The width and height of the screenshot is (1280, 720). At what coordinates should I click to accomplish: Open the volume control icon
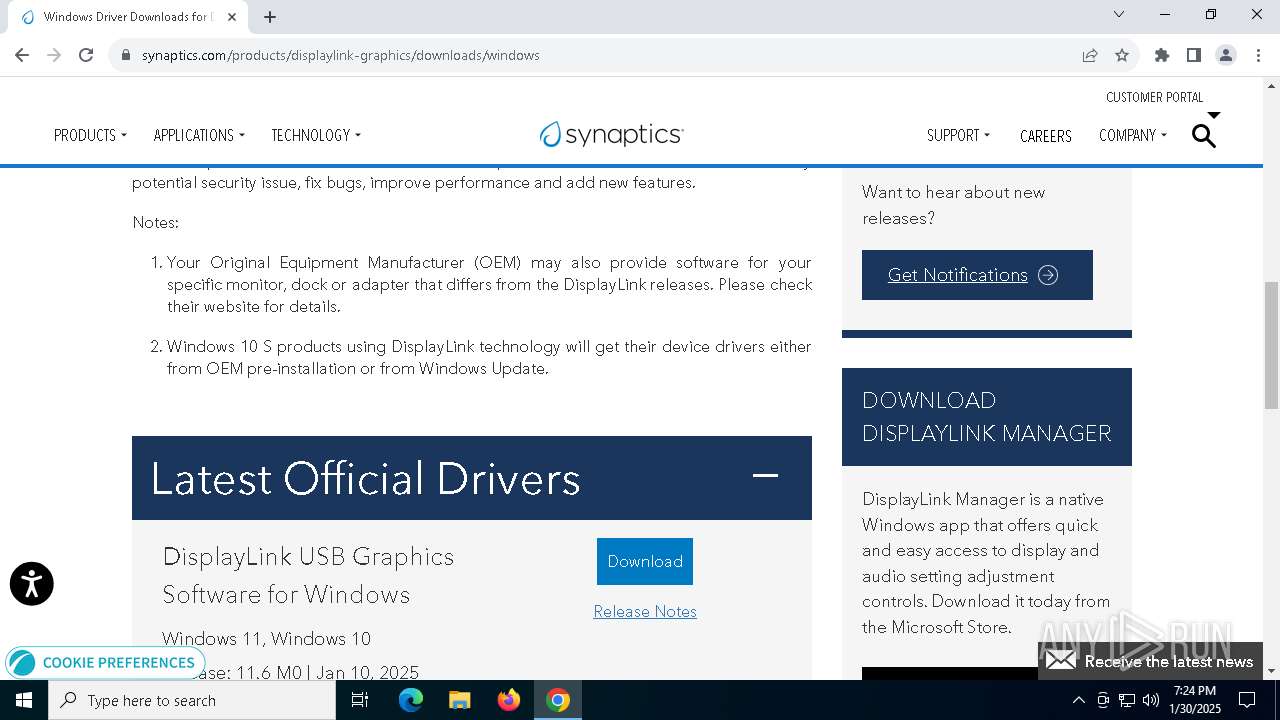(1151, 700)
